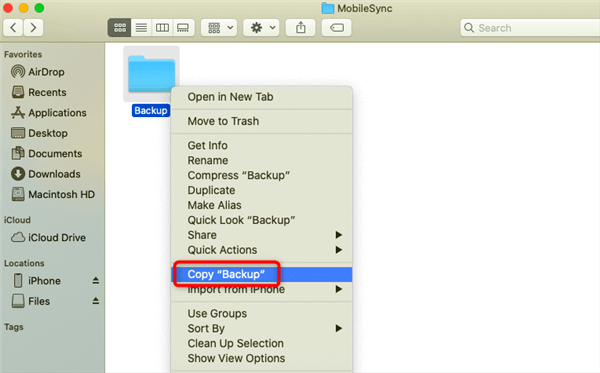Expand the Share submenu
The image size is (600, 373).
[x=261, y=235]
